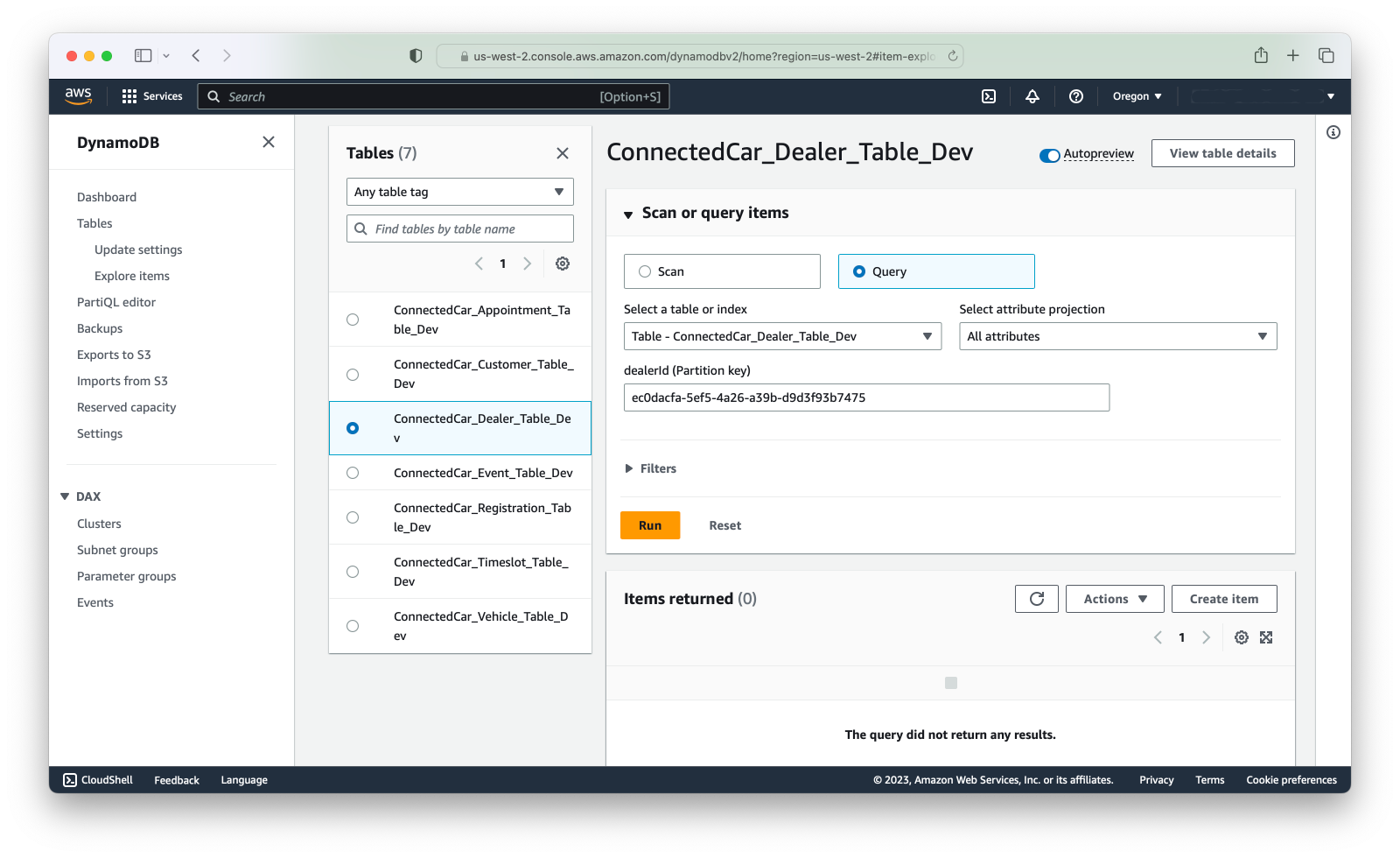Image resolution: width=1400 pixels, height=858 pixels.
Task: Open the Services grid menu
Action: (x=152, y=96)
